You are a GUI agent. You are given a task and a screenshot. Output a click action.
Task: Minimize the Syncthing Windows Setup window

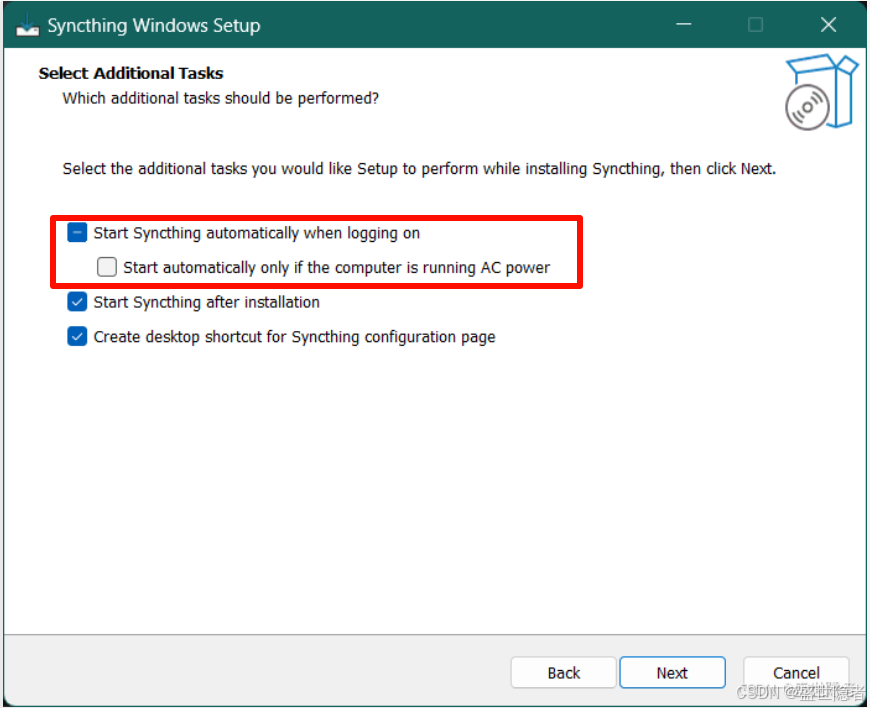coord(684,24)
